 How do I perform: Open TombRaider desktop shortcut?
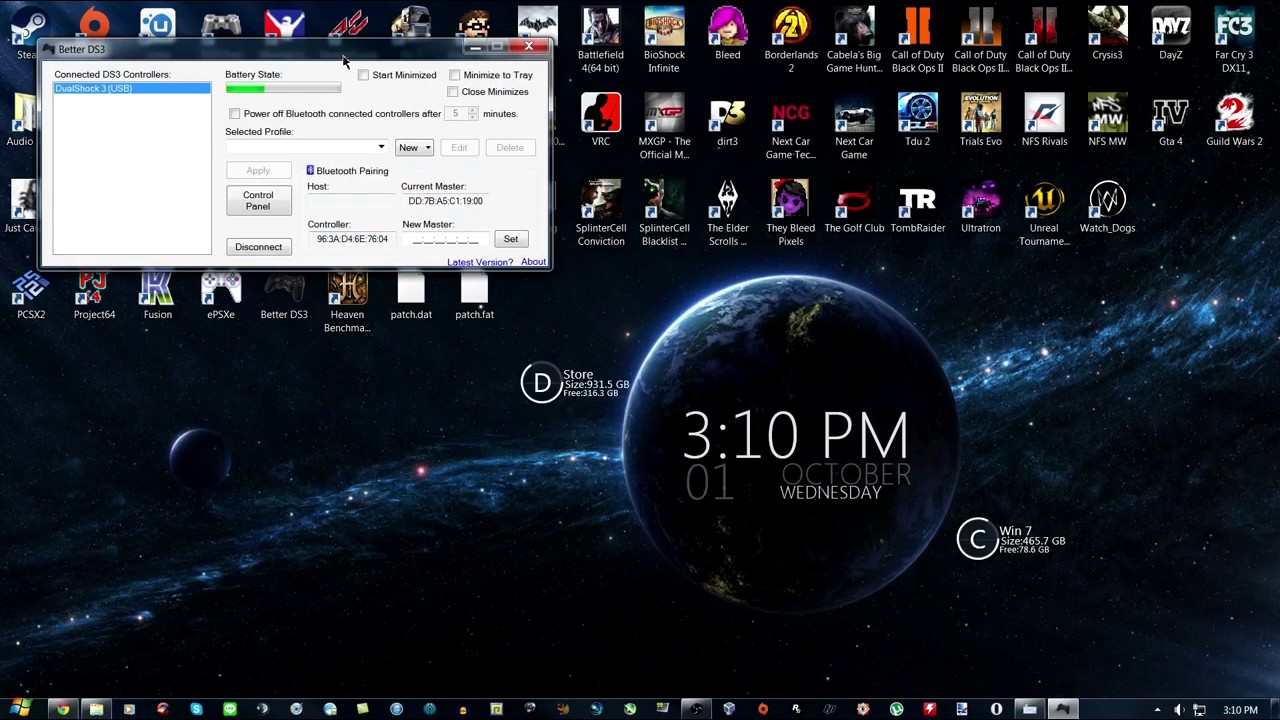(x=917, y=208)
